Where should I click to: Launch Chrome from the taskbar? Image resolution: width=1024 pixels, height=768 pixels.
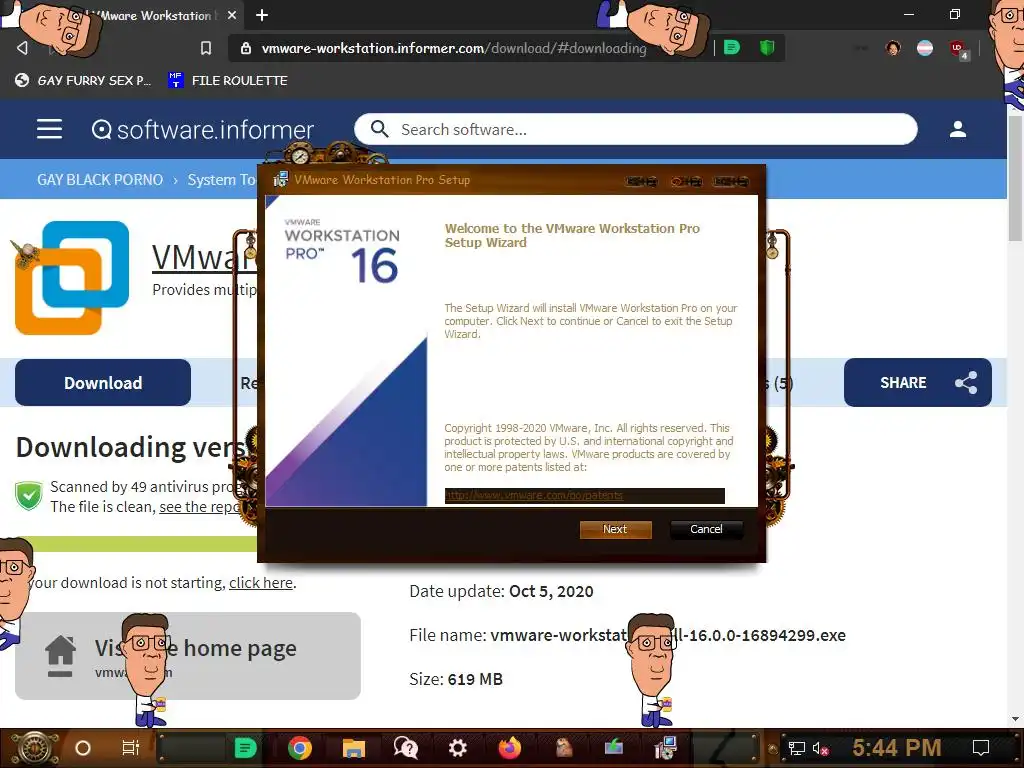coord(300,748)
